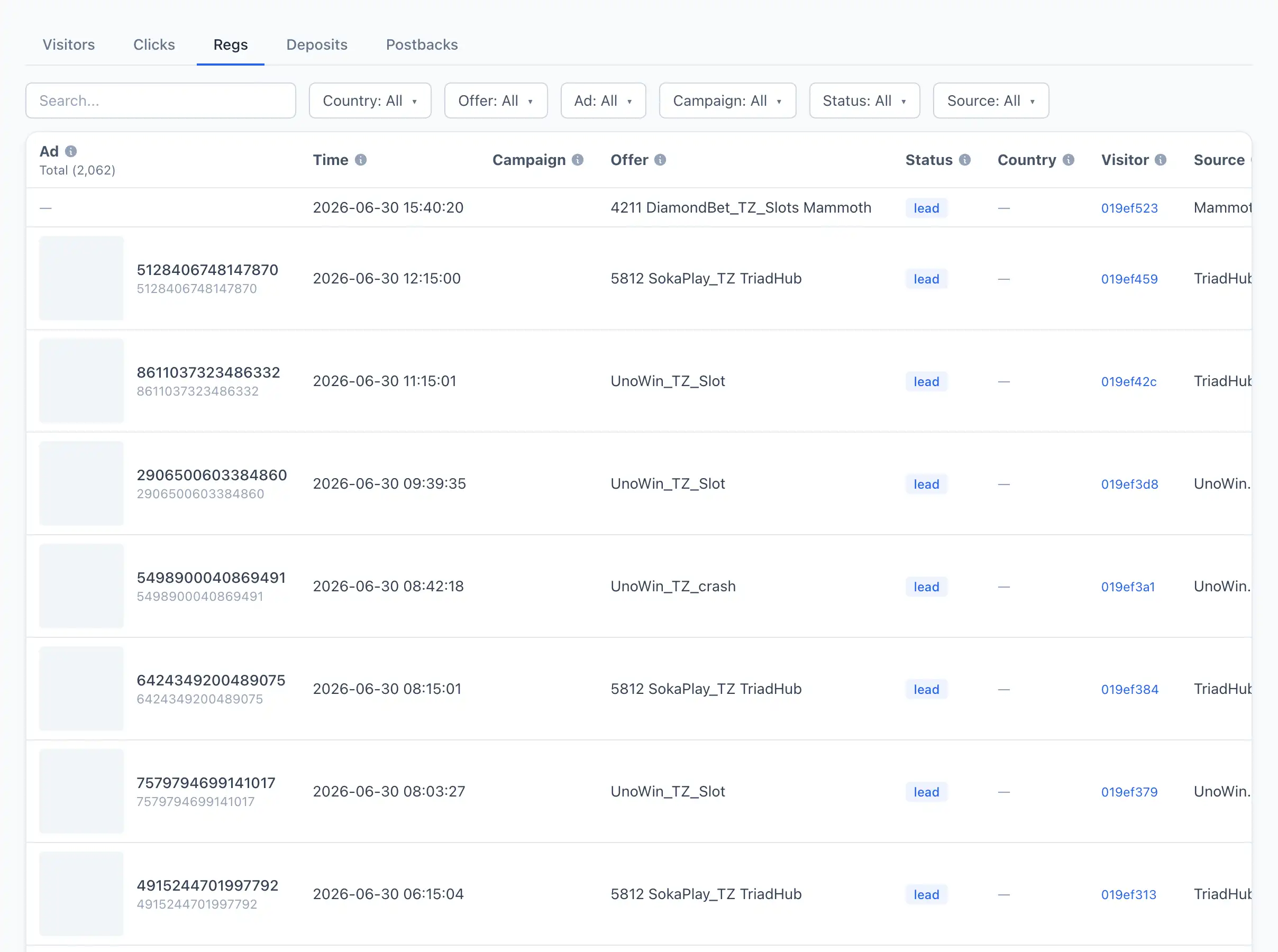Open the Country: All filter dropdown

coord(370,101)
